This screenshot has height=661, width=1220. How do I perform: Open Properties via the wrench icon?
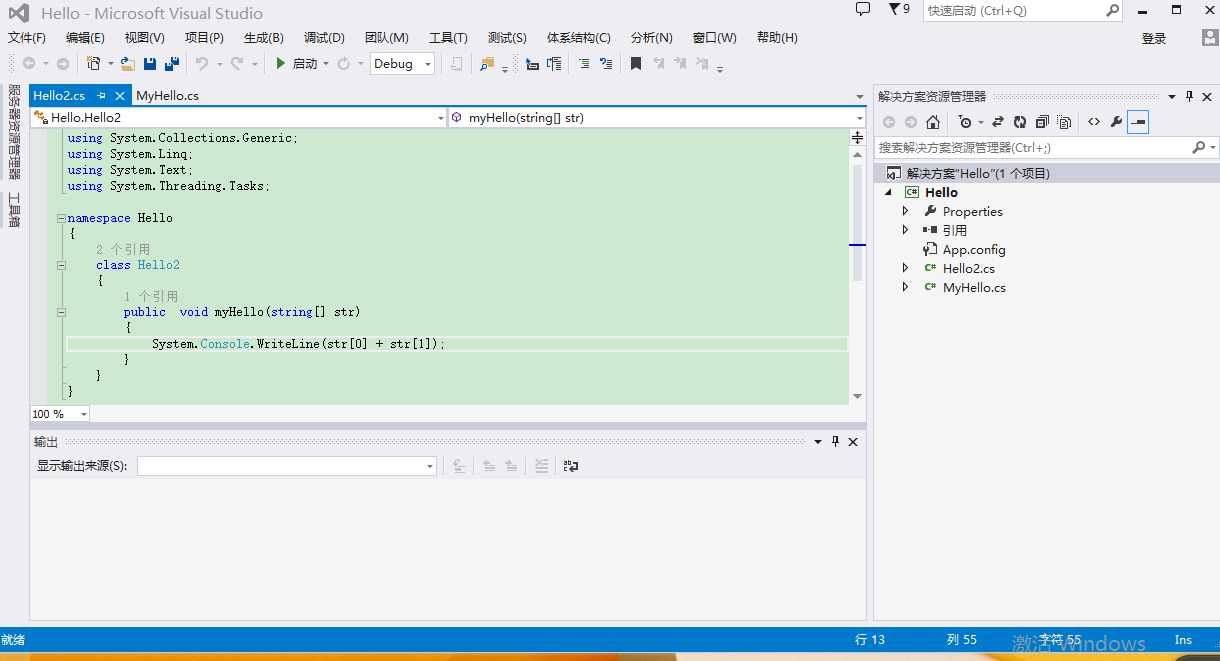pyautogui.click(x=1116, y=122)
